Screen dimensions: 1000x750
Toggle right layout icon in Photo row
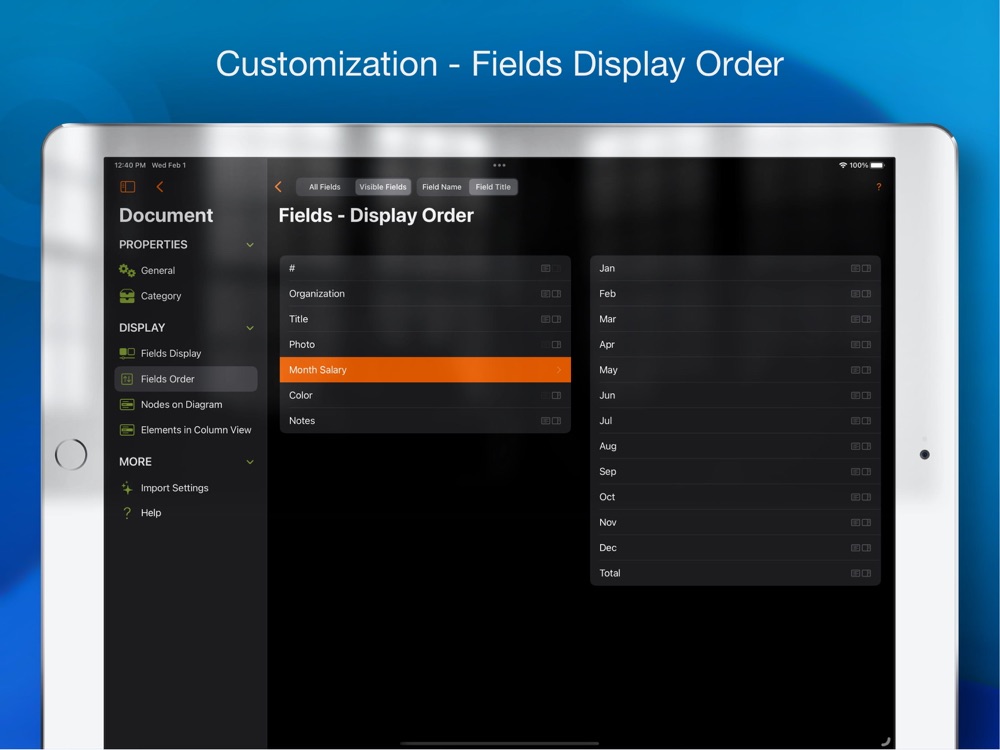(x=556, y=344)
